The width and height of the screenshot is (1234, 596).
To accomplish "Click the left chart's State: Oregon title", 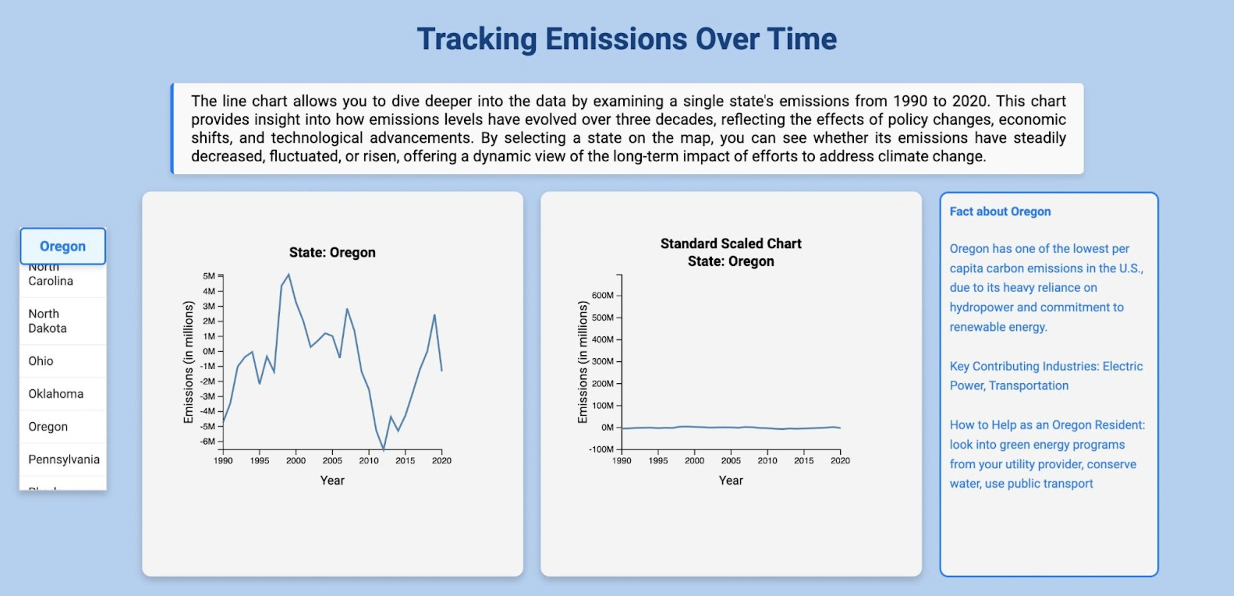I will tap(332, 252).
